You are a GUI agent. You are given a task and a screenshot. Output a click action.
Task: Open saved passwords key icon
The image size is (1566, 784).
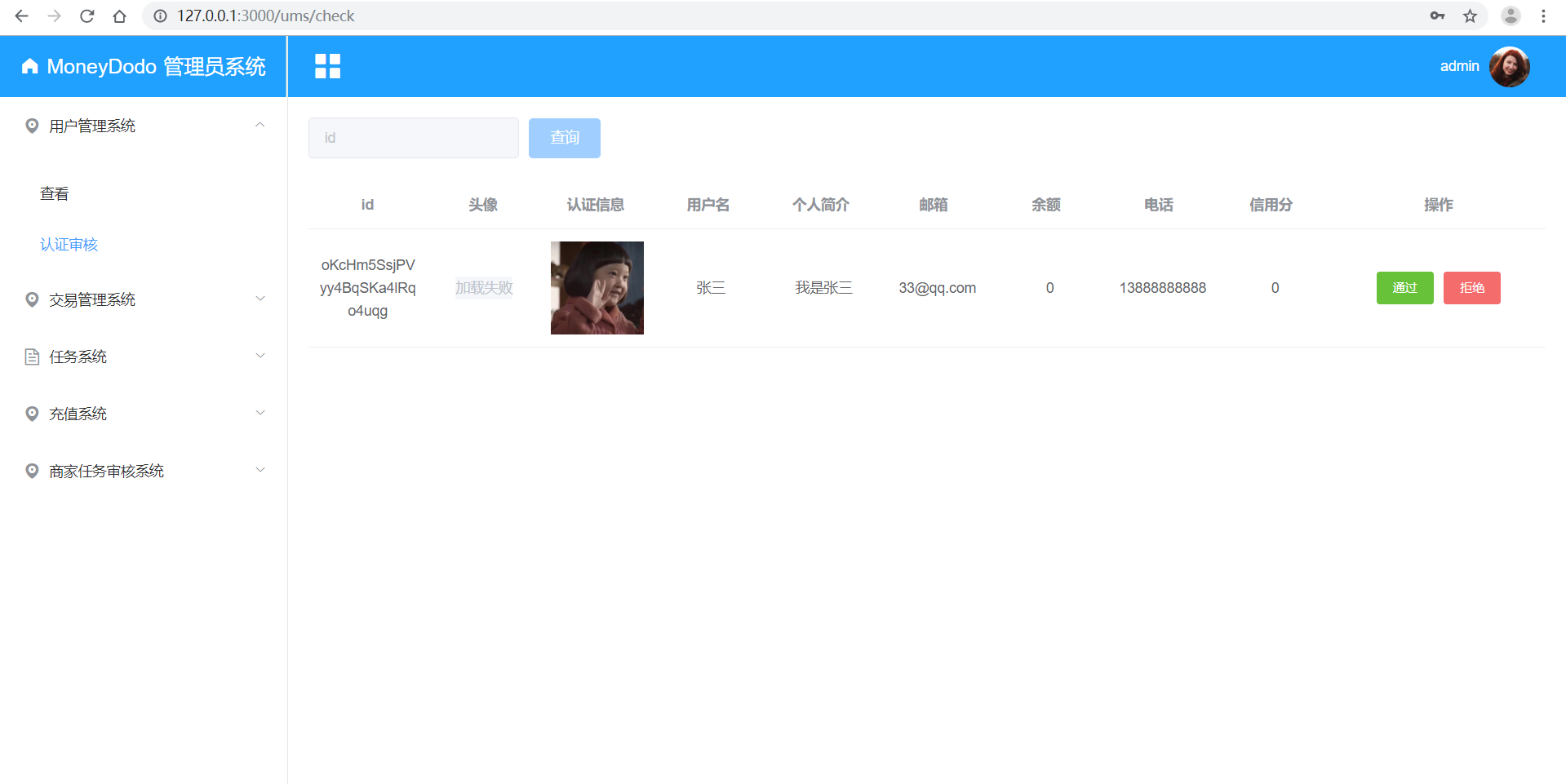(1437, 16)
